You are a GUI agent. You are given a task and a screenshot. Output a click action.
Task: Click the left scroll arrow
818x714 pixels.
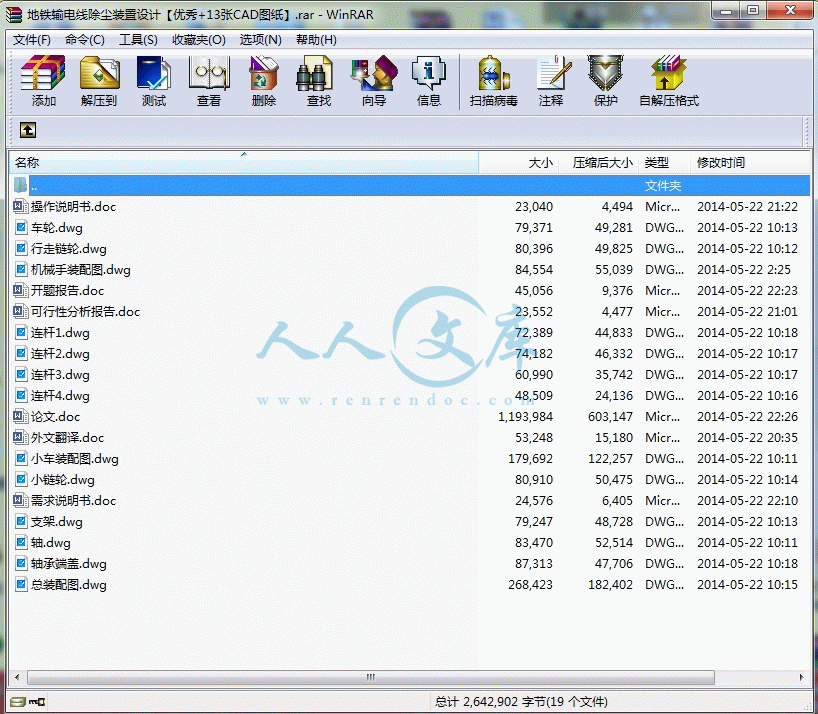point(17,677)
